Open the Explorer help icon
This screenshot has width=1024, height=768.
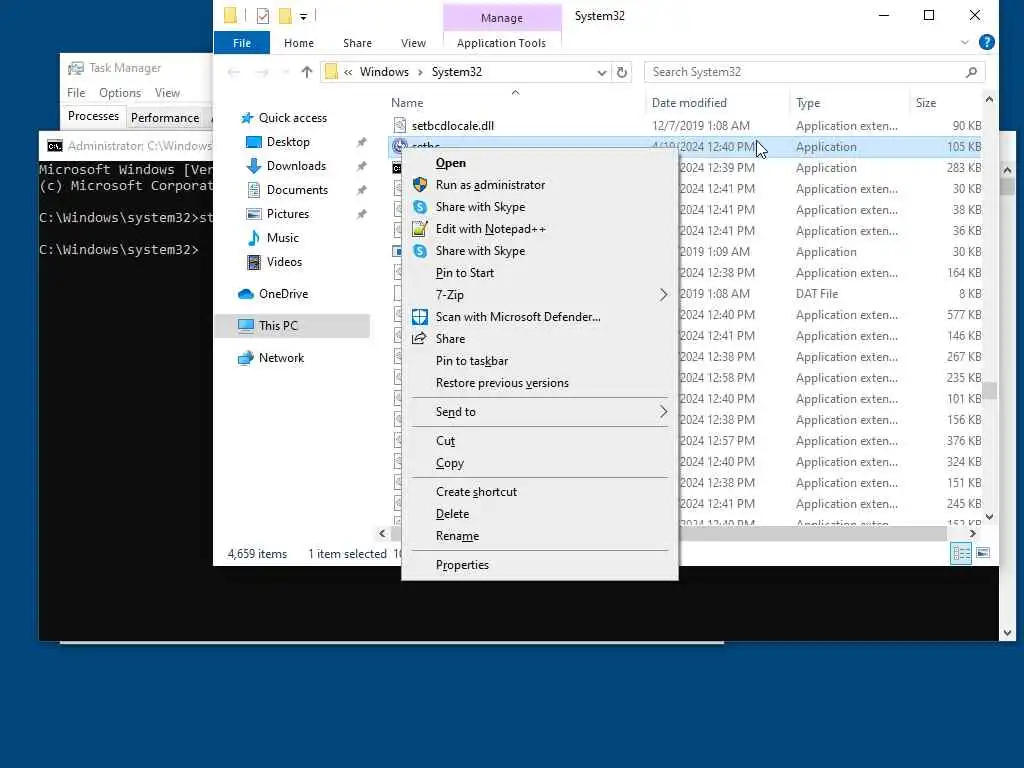[987, 42]
